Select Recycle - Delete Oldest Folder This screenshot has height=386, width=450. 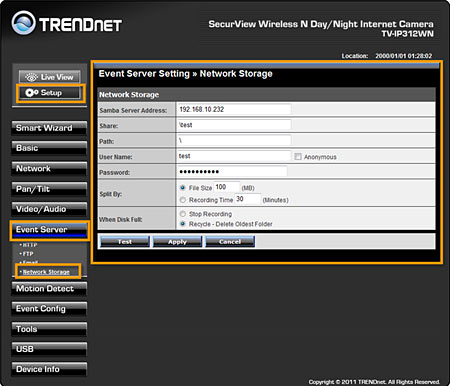[x=182, y=224]
